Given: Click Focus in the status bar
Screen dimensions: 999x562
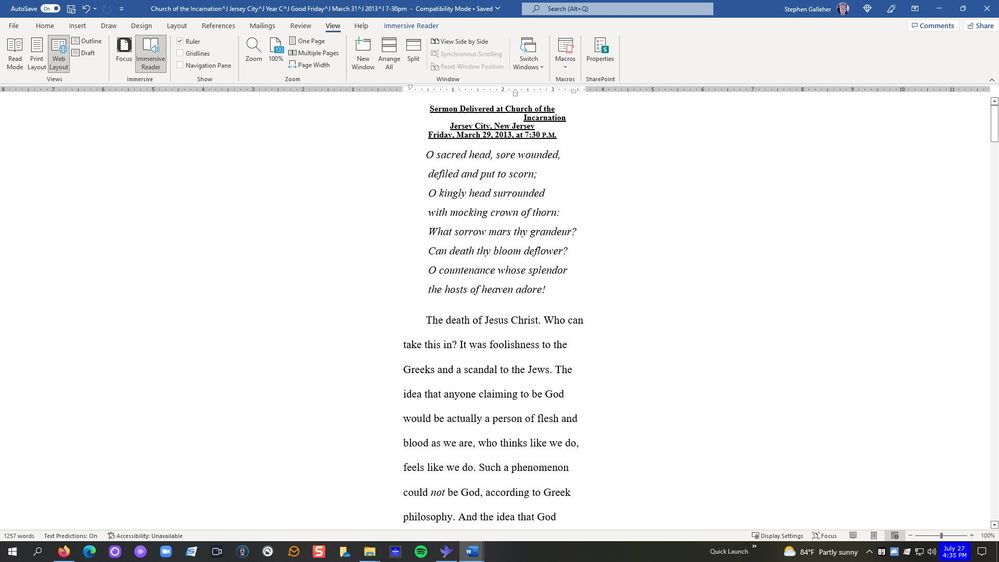Looking at the screenshot, I should (x=824, y=536).
